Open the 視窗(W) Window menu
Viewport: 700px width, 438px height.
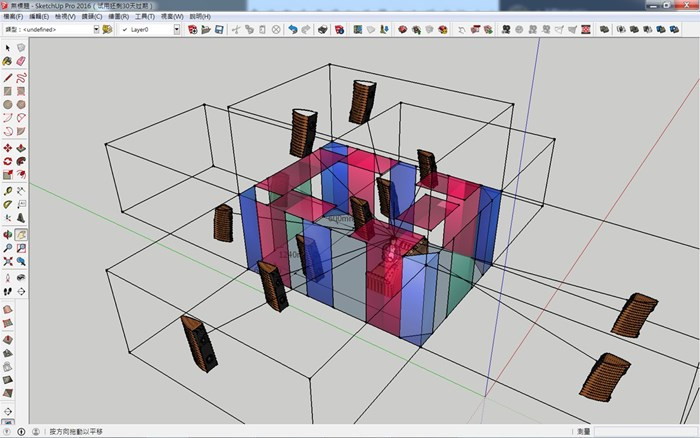tap(173, 17)
